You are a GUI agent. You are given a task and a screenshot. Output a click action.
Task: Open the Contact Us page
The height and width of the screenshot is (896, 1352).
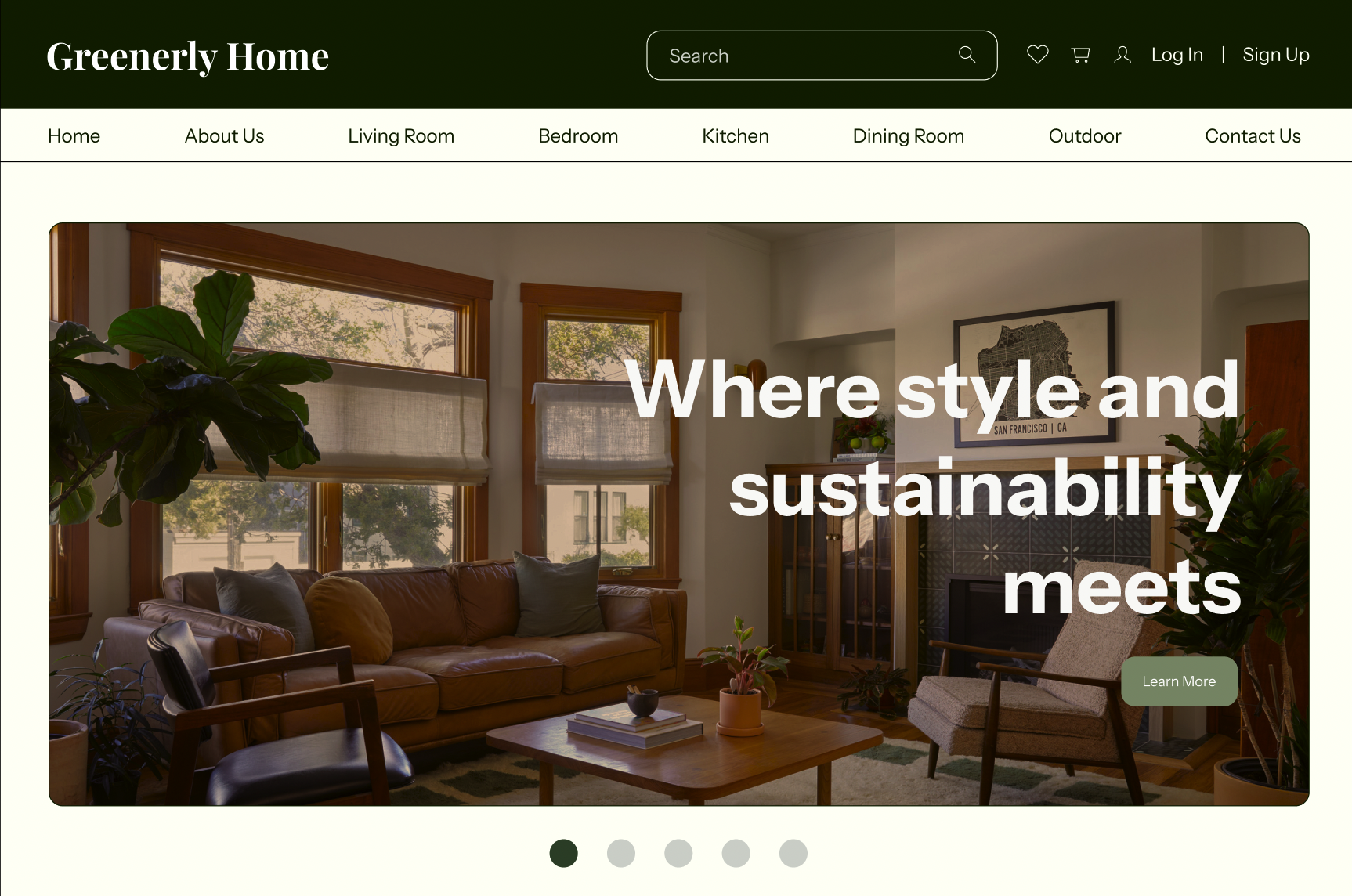click(x=1253, y=135)
